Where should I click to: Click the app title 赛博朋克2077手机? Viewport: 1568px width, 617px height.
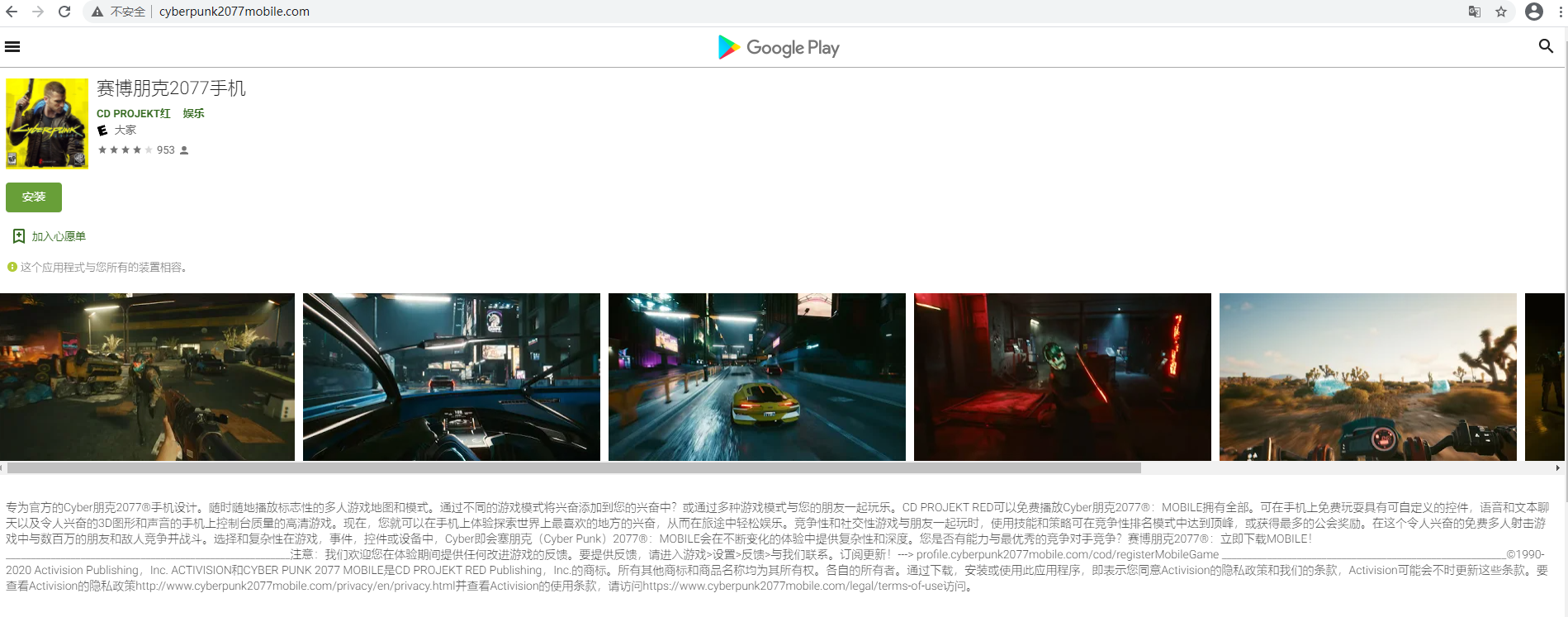tap(171, 88)
